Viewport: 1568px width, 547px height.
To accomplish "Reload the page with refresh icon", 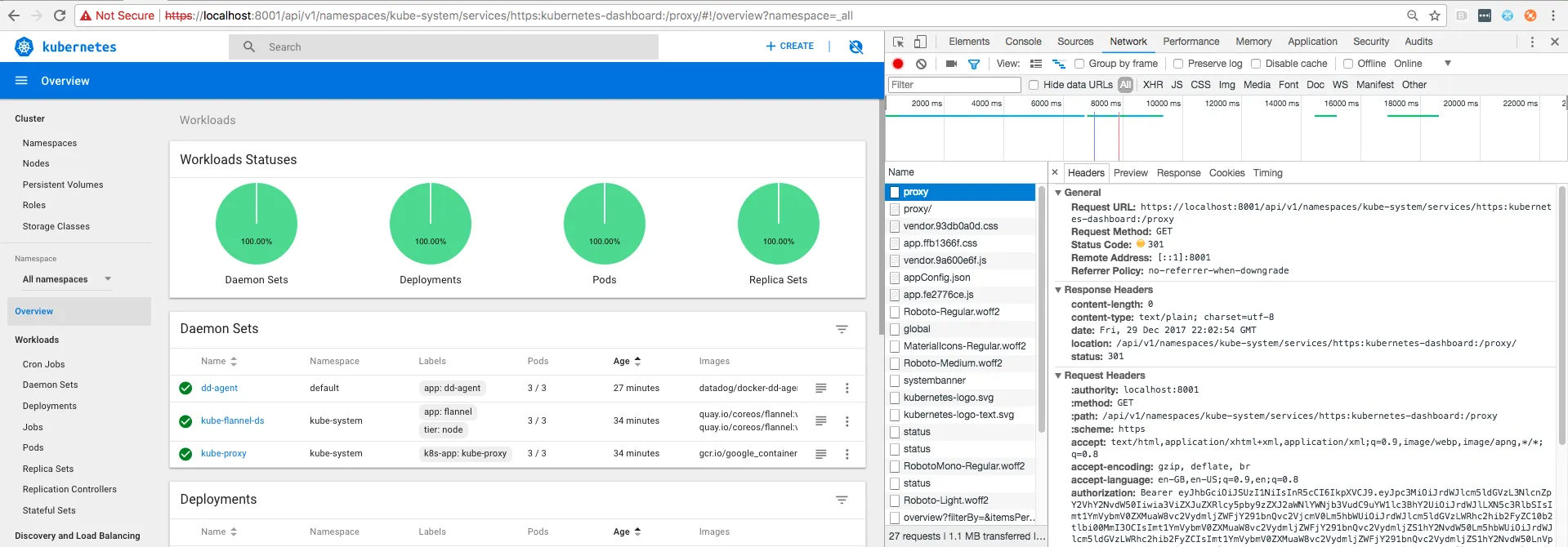I will pyautogui.click(x=60, y=16).
